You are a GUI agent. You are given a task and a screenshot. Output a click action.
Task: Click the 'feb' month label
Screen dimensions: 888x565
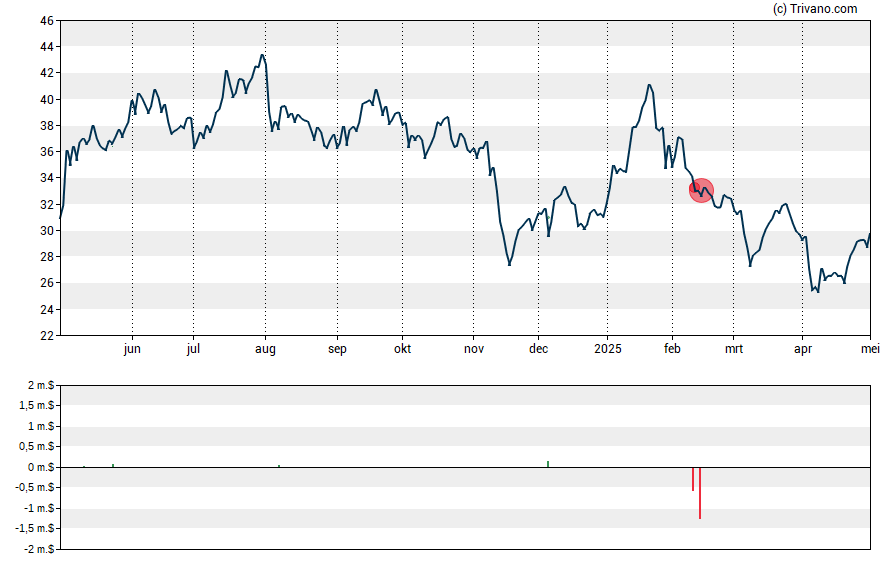click(672, 349)
